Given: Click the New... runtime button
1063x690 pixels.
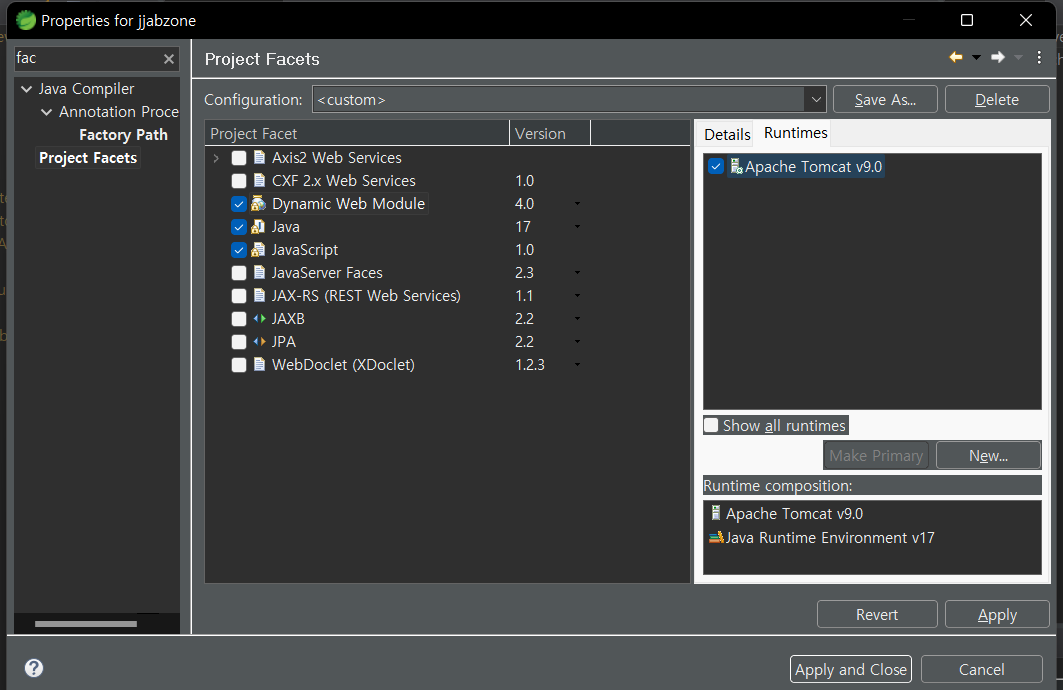Looking at the screenshot, I should (988, 455).
